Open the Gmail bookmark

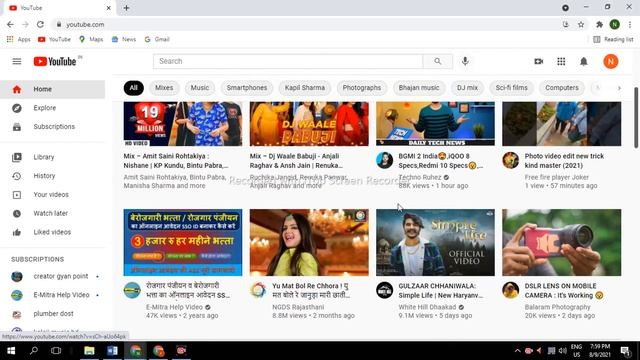pyautogui.click(x=157, y=39)
